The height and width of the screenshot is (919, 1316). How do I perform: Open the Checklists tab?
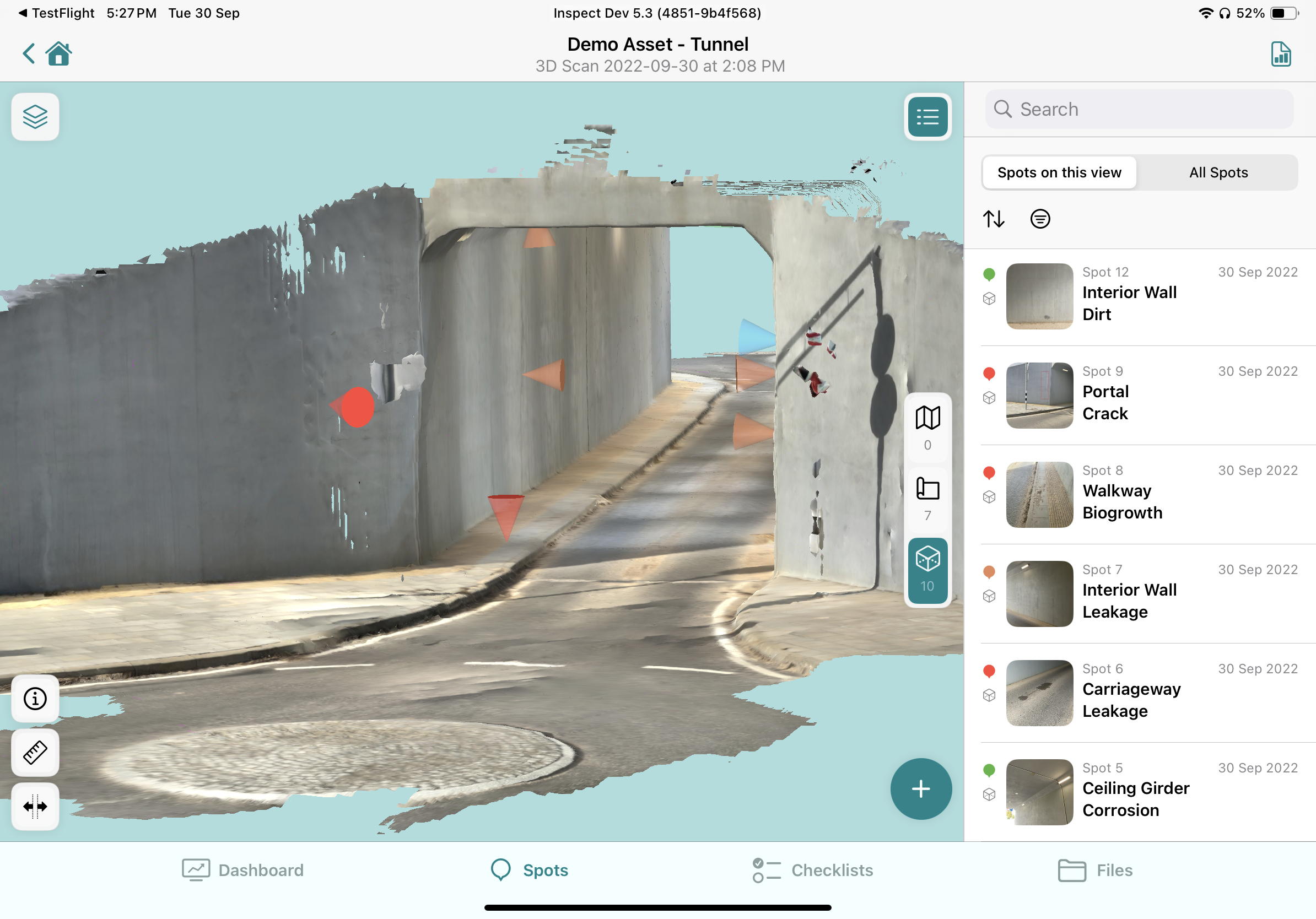coord(812,870)
